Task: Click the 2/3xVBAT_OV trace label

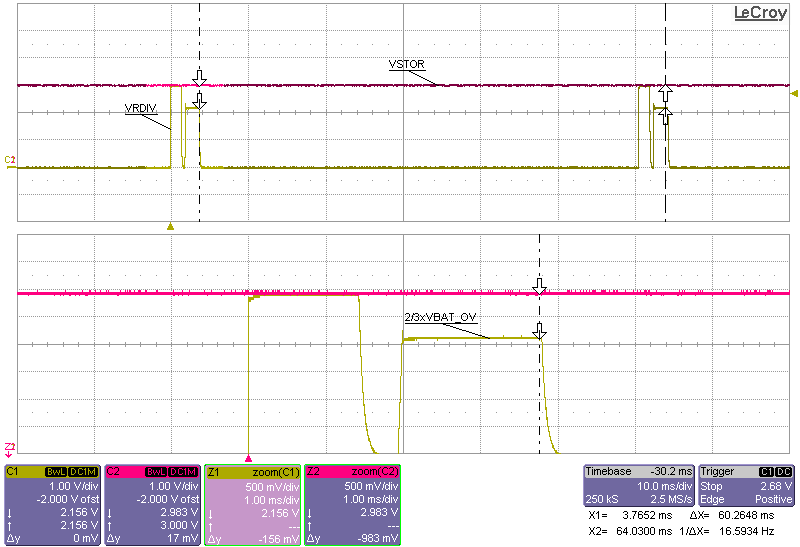Action: tap(440, 317)
